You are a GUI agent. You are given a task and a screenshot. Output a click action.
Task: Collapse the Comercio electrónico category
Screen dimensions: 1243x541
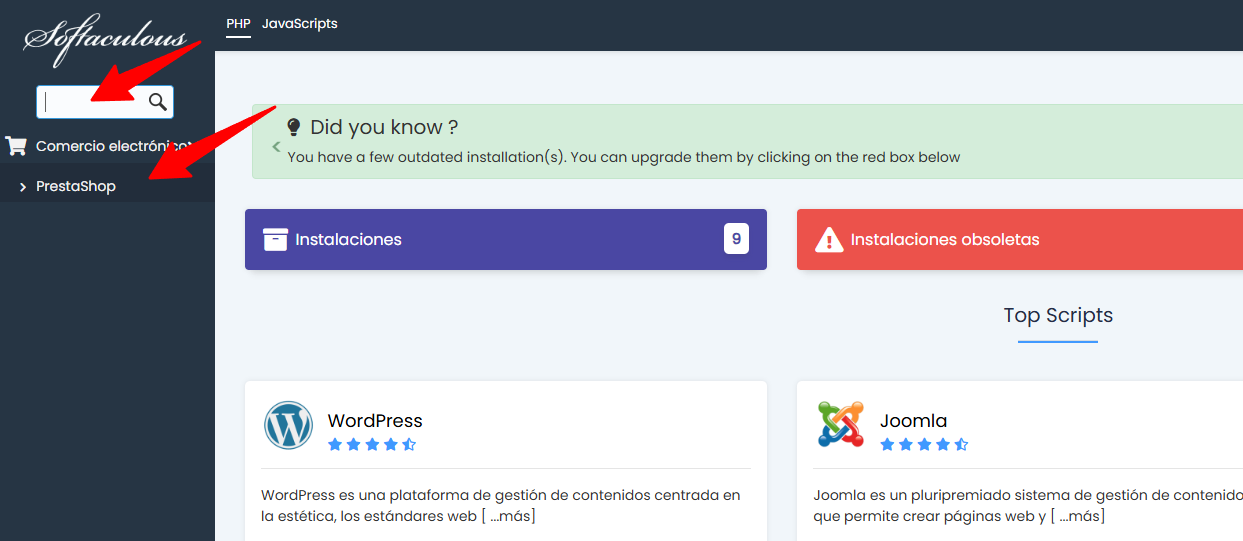pyautogui.click(x=110, y=146)
